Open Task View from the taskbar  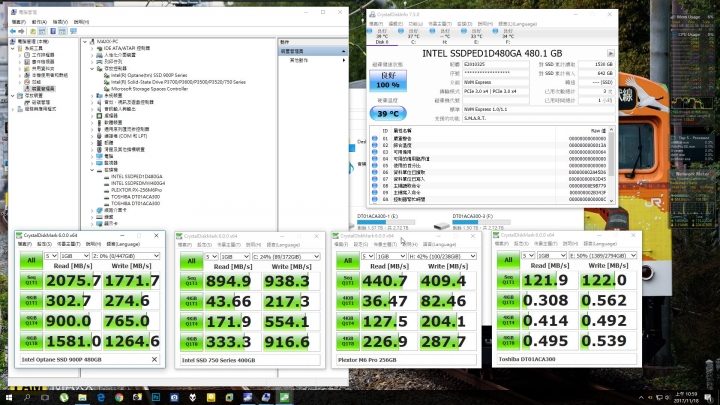tap(45, 398)
